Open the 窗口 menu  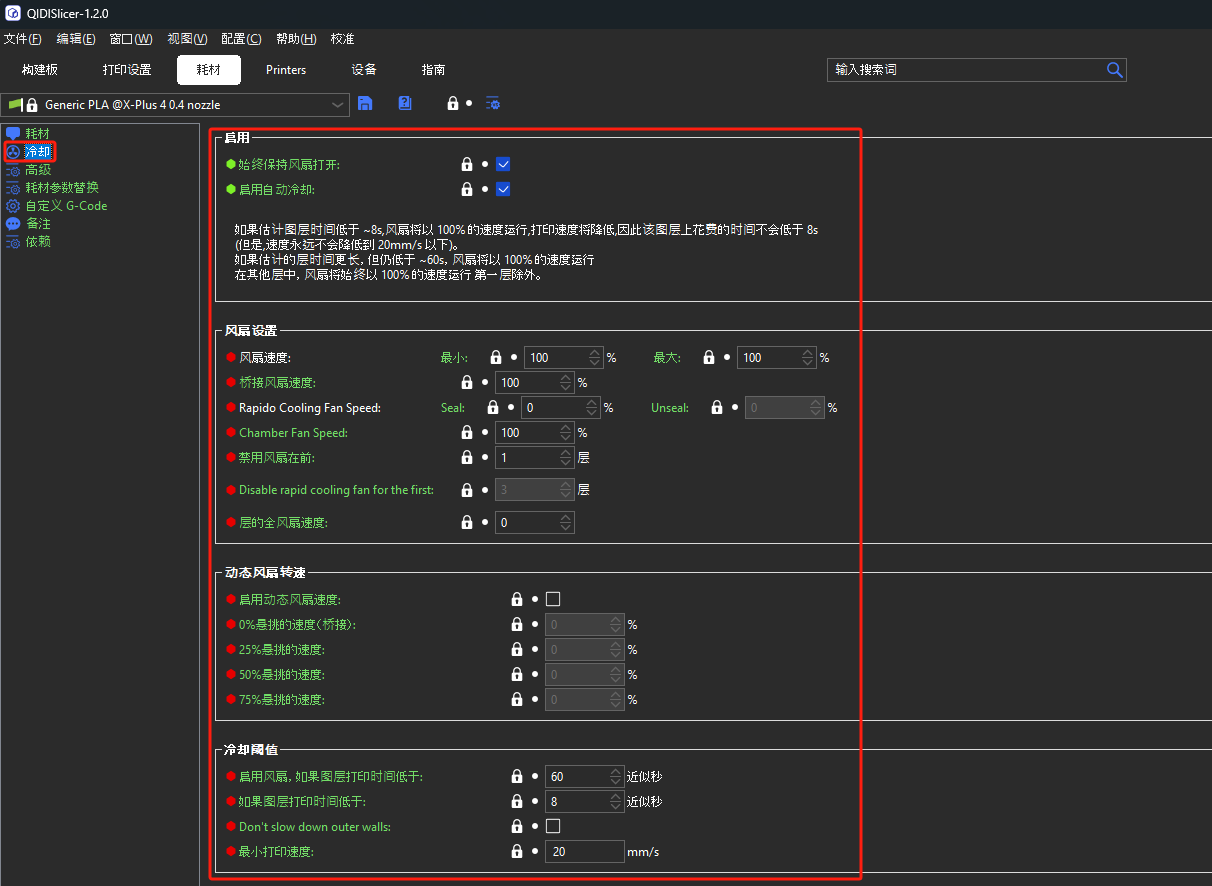click(x=131, y=39)
